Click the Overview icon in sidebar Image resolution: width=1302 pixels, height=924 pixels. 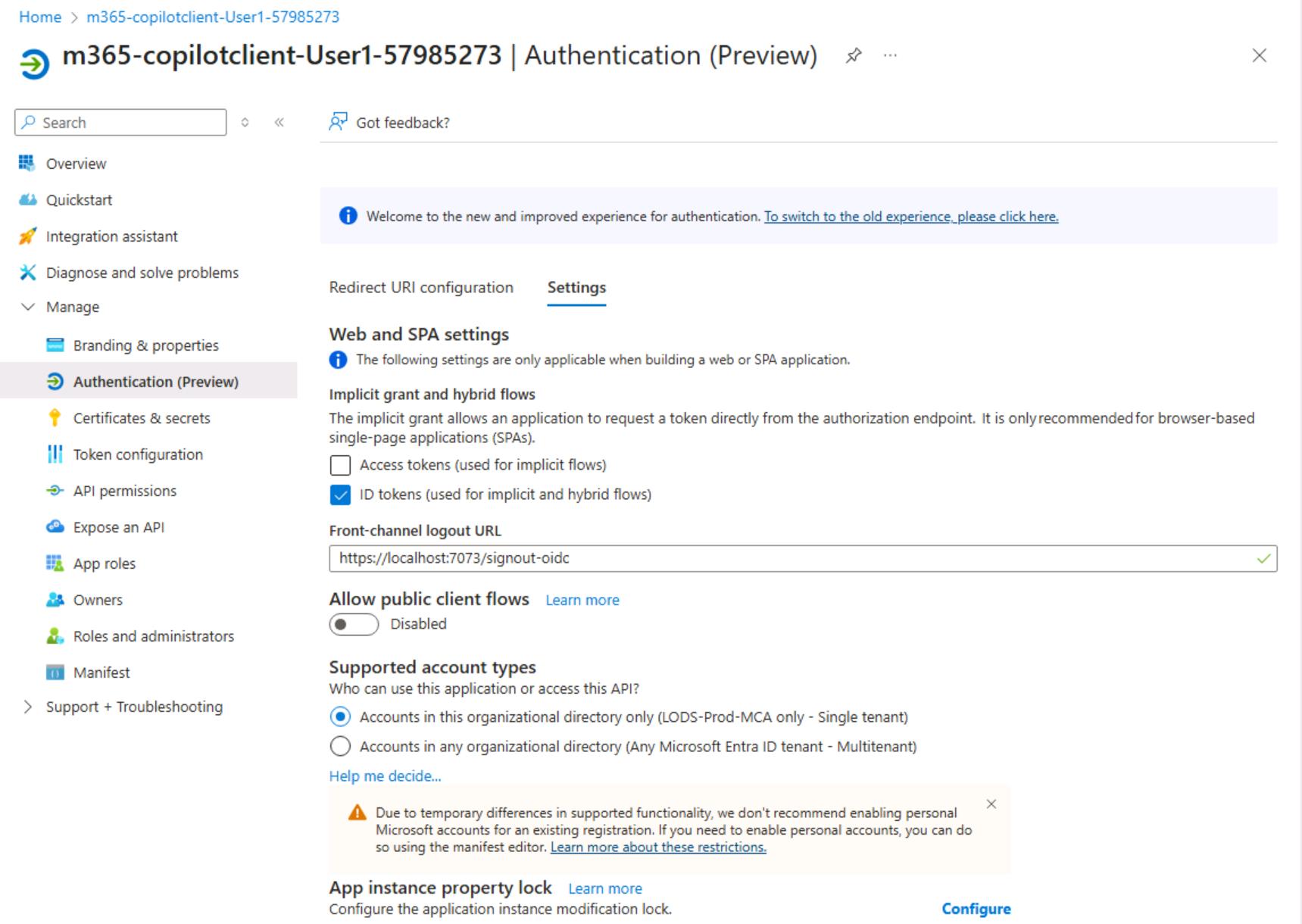click(27, 163)
